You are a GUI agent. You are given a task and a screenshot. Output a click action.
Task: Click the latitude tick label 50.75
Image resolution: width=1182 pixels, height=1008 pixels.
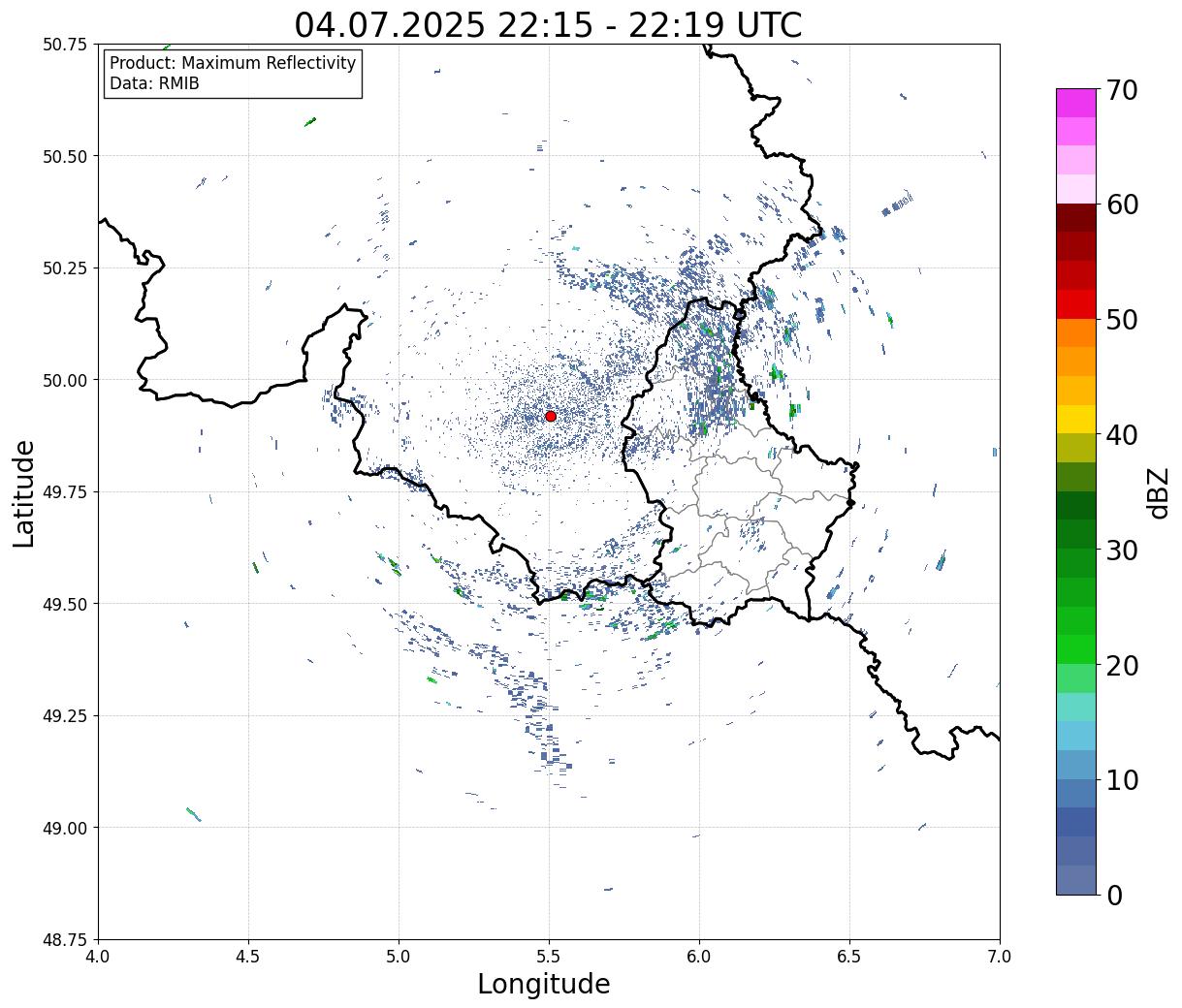coord(65,45)
